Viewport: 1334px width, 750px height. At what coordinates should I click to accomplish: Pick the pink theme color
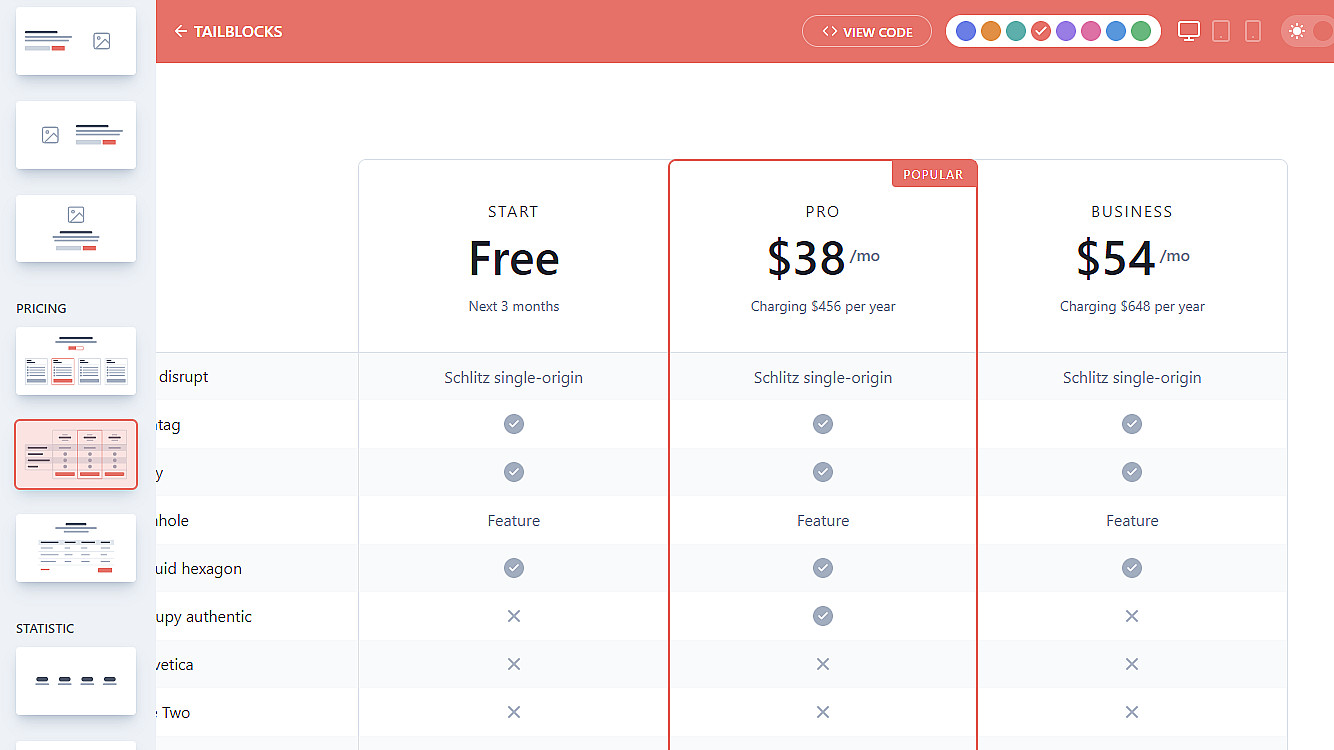(x=1091, y=31)
